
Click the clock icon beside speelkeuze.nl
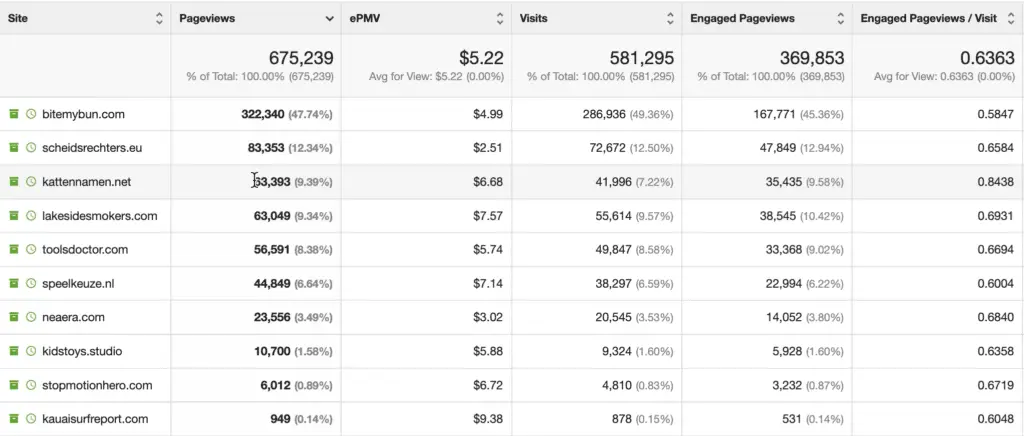coord(31,283)
